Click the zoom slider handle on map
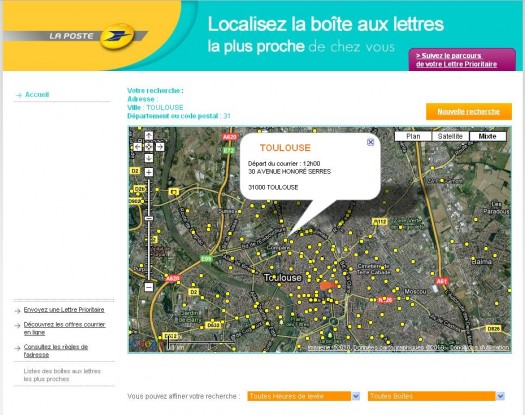The height and width of the screenshot is (415, 525). pyautogui.click(x=149, y=218)
